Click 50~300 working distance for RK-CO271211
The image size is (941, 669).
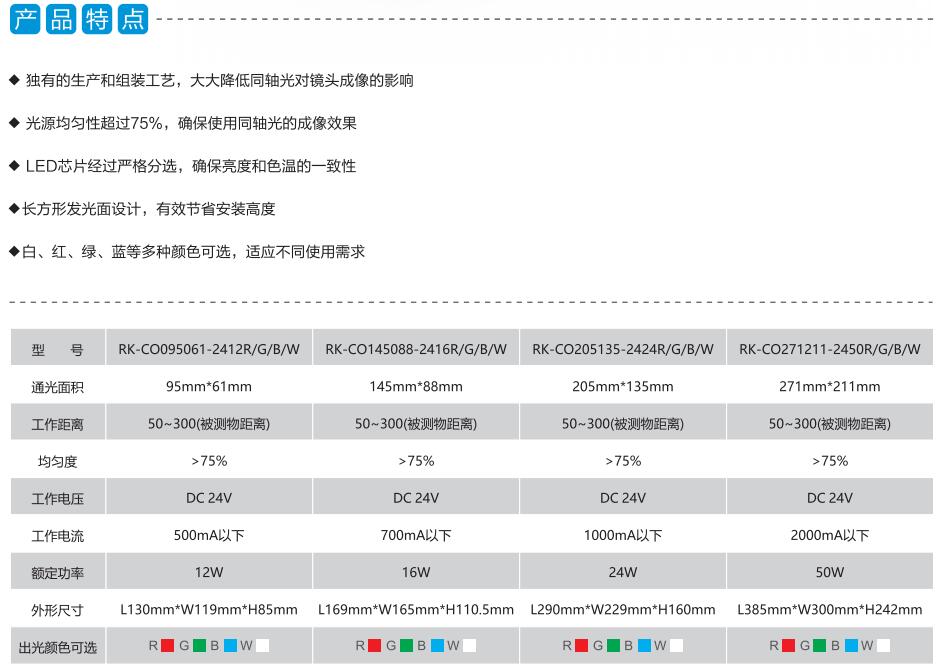(x=829, y=424)
